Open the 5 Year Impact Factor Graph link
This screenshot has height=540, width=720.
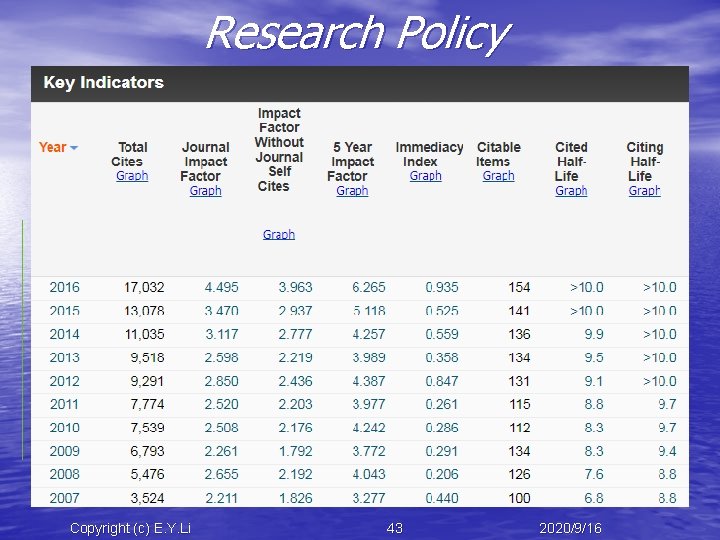point(352,191)
